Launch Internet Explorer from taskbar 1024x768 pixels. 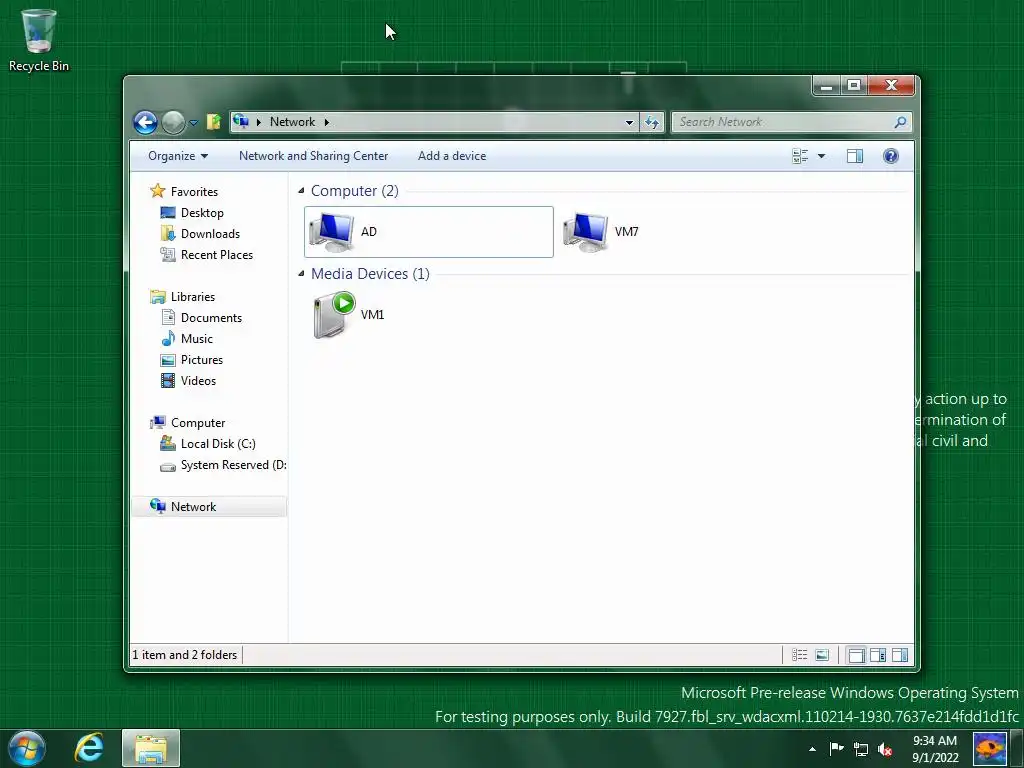pos(89,748)
